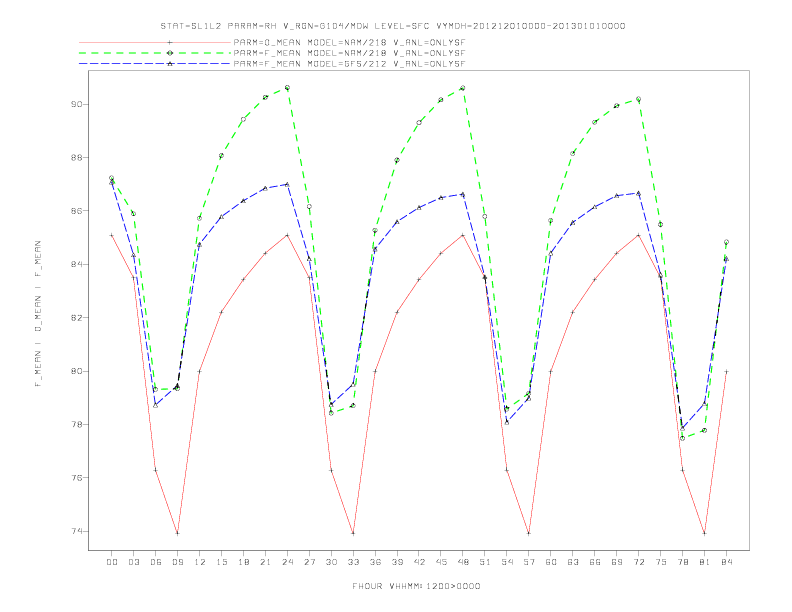792x612 pixels.
Task: Click forecast hour tick label 03
Action: [x=134, y=562]
